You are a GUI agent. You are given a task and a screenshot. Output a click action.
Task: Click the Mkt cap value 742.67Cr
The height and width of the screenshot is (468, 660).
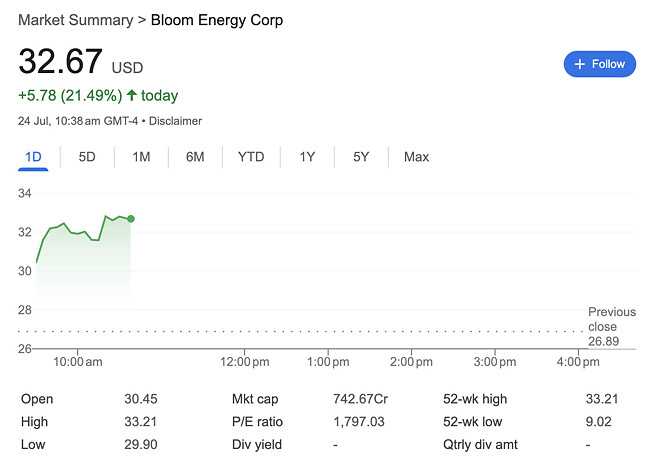[x=360, y=399]
